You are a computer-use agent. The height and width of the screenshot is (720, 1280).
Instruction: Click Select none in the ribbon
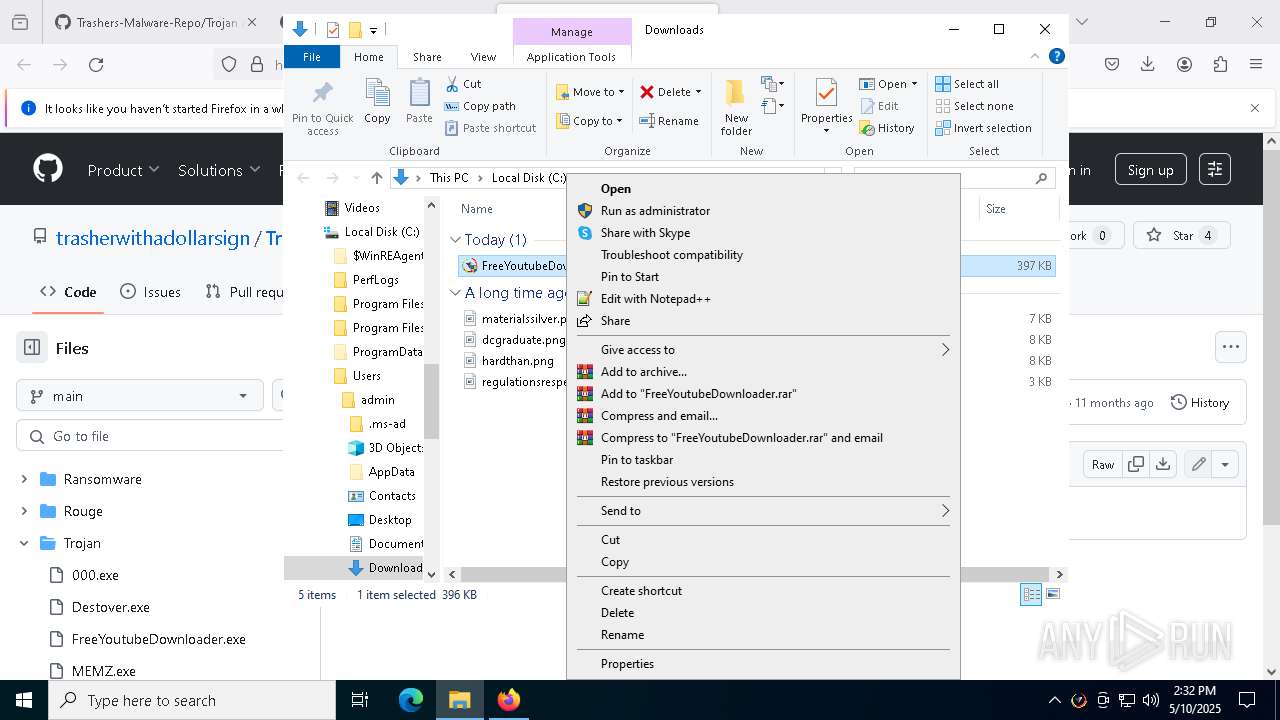(974, 106)
